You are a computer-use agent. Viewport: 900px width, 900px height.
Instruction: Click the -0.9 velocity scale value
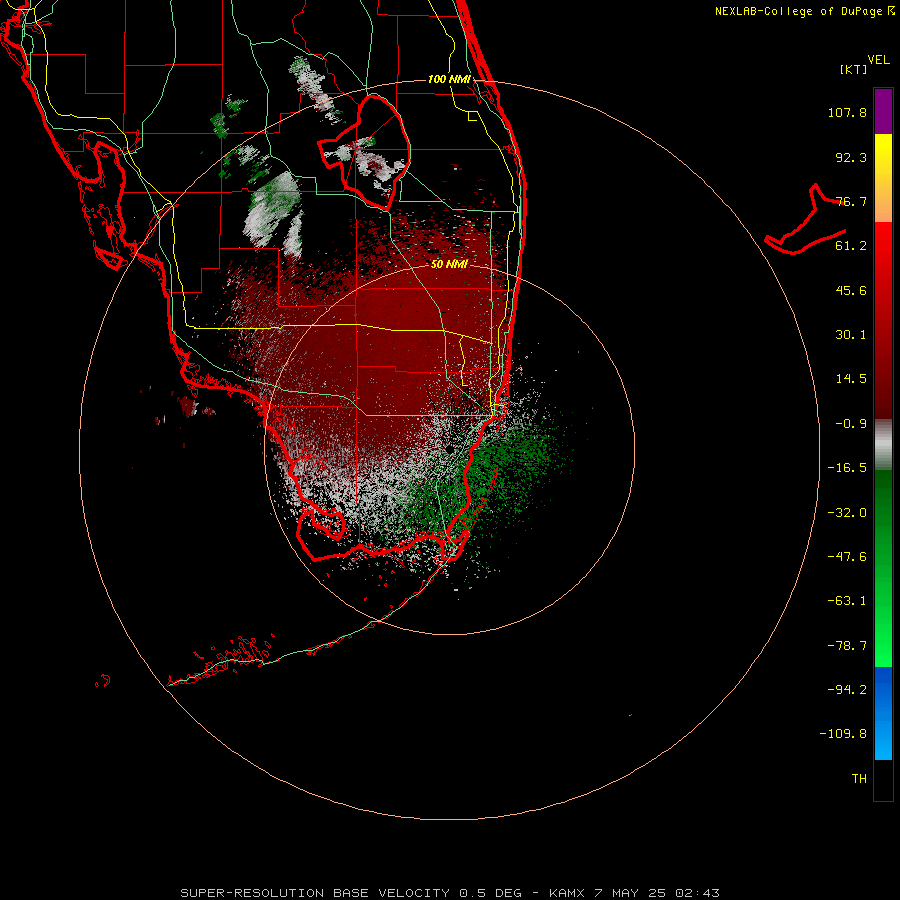click(x=851, y=424)
